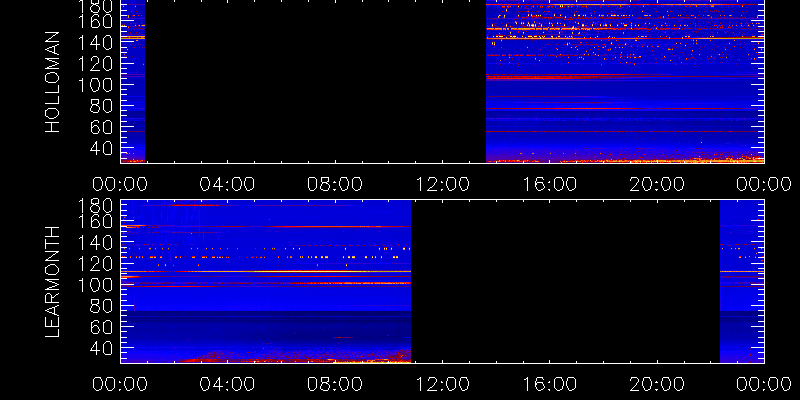
Task: Pick the 180 frequency label on Learmonth axis
Action: pos(96,207)
